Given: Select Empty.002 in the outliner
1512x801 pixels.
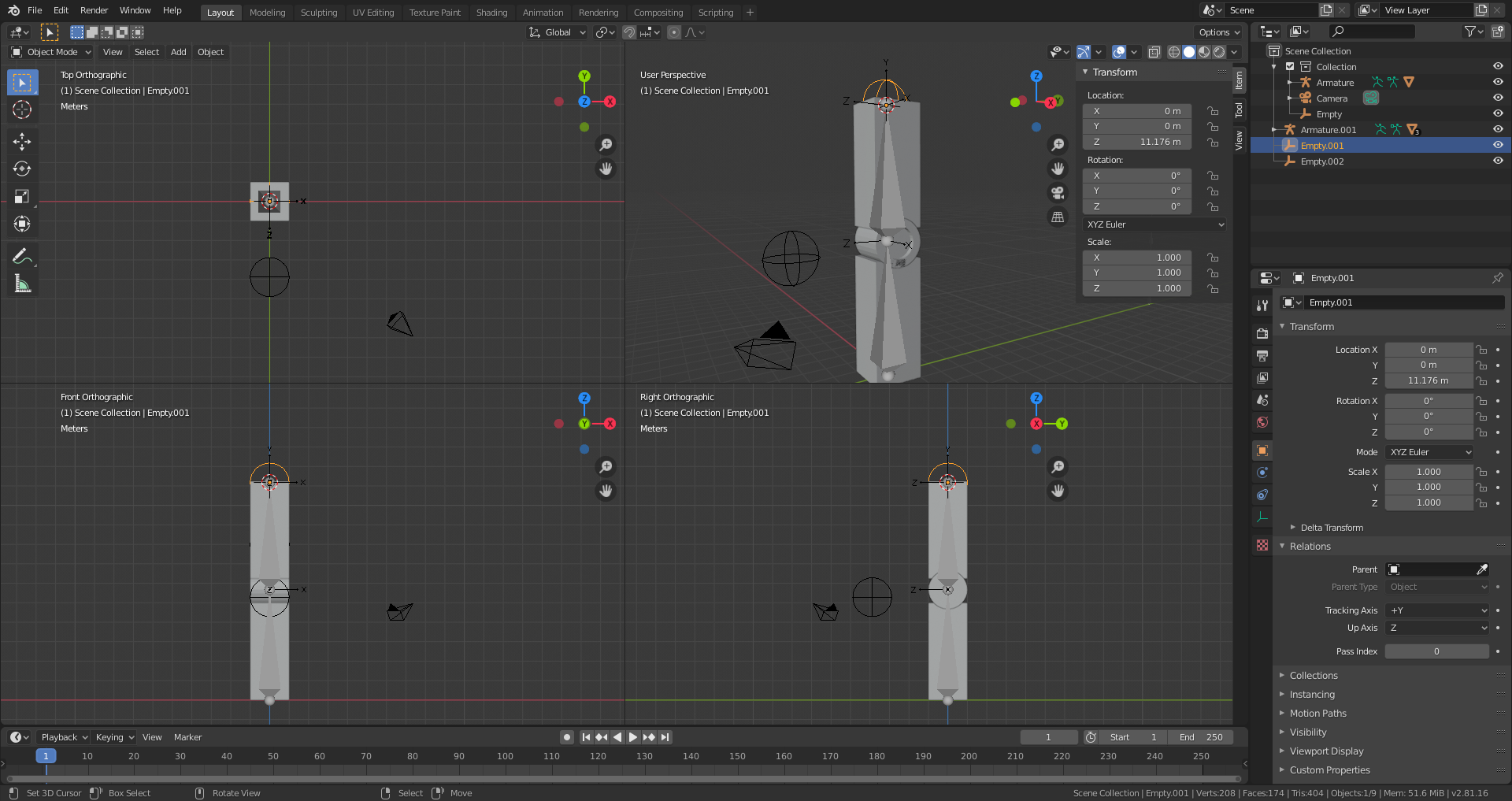Looking at the screenshot, I should point(1322,161).
